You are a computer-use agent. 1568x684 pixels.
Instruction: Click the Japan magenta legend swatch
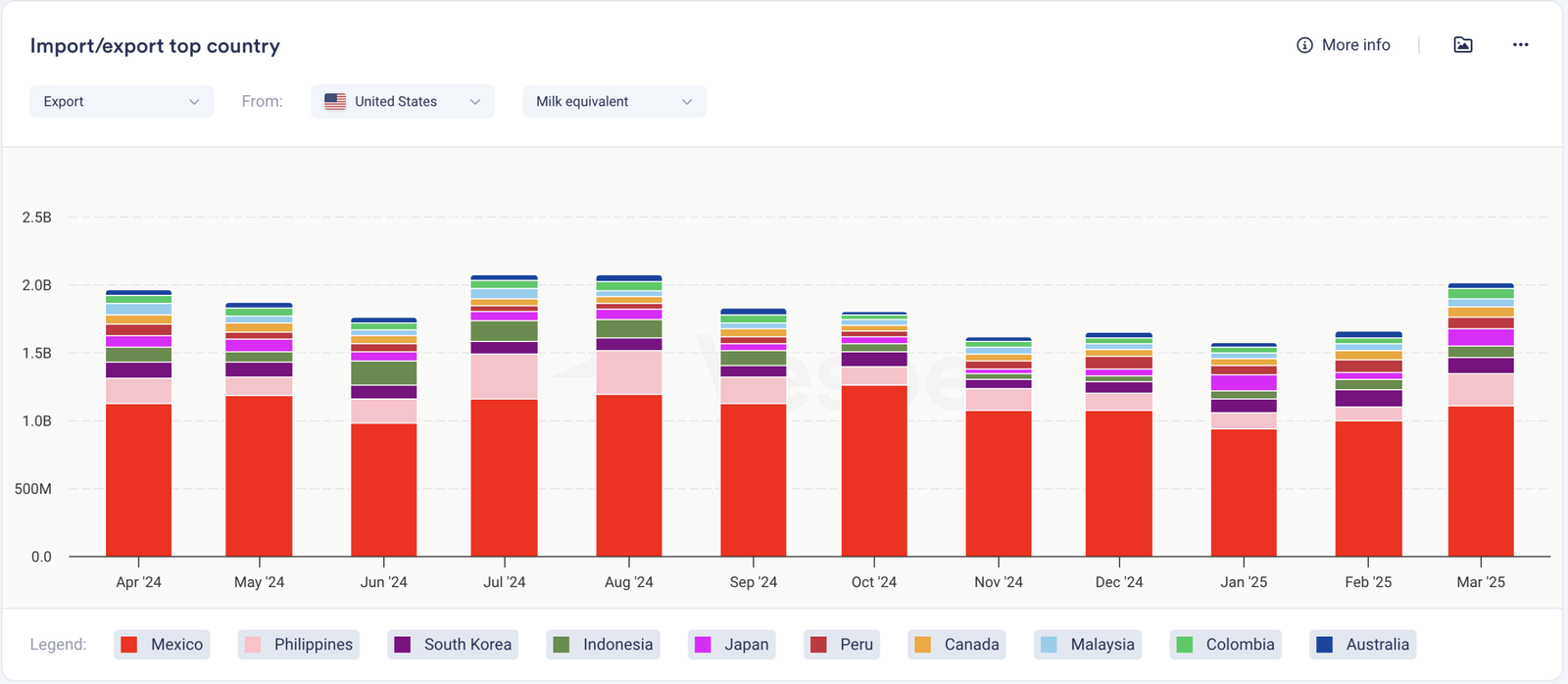pyautogui.click(x=703, y=644)
